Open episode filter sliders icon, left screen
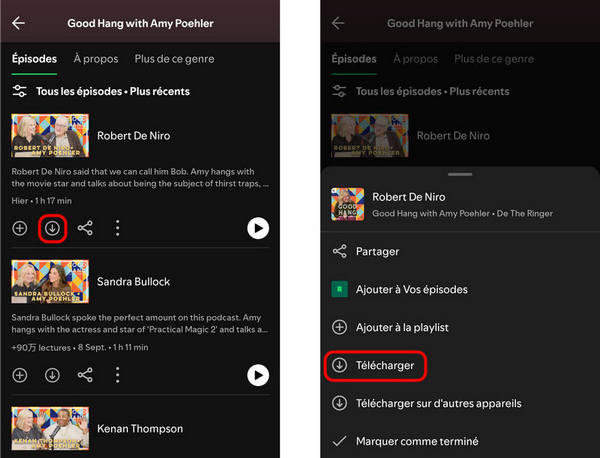The width and height of the screenshot is (600, 458). [20, 91]
